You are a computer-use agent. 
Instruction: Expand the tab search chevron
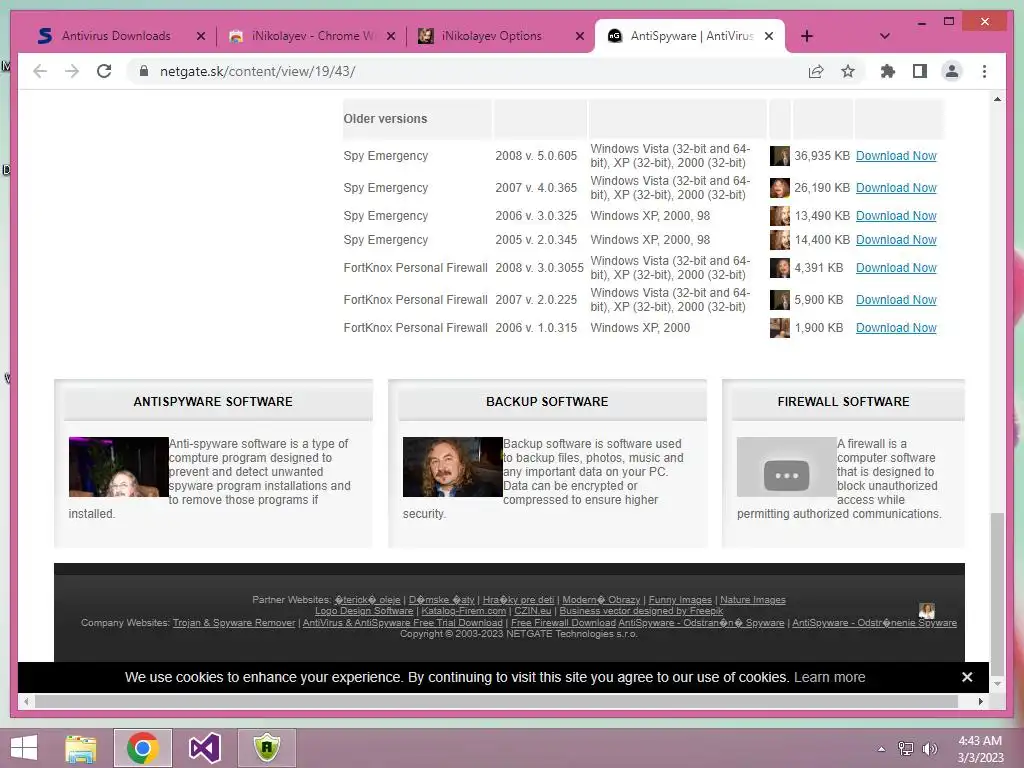pos(884,36)
